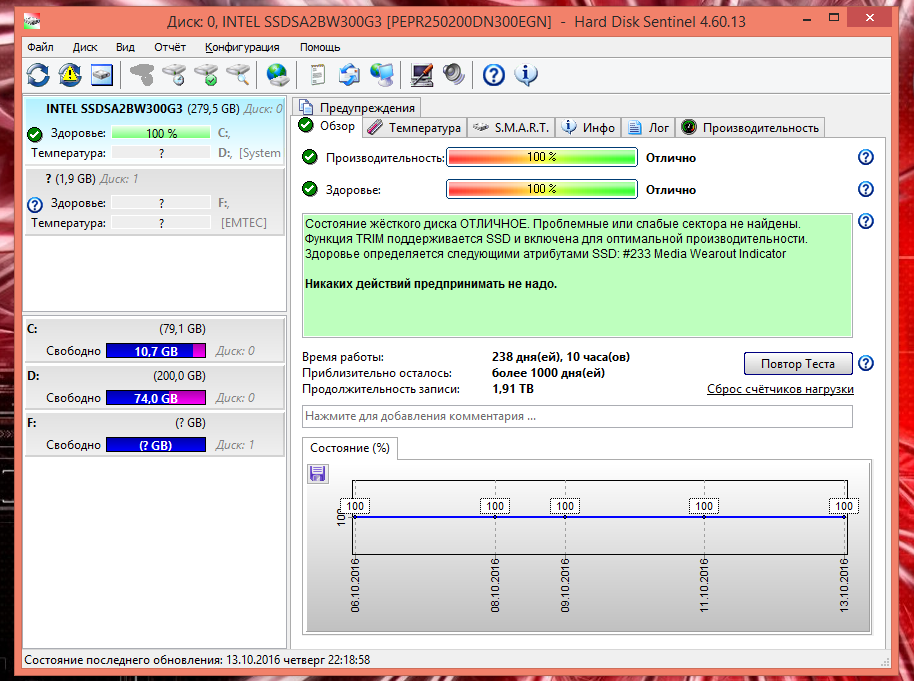Click the speaker icon in the toolbar

point(453,74)
